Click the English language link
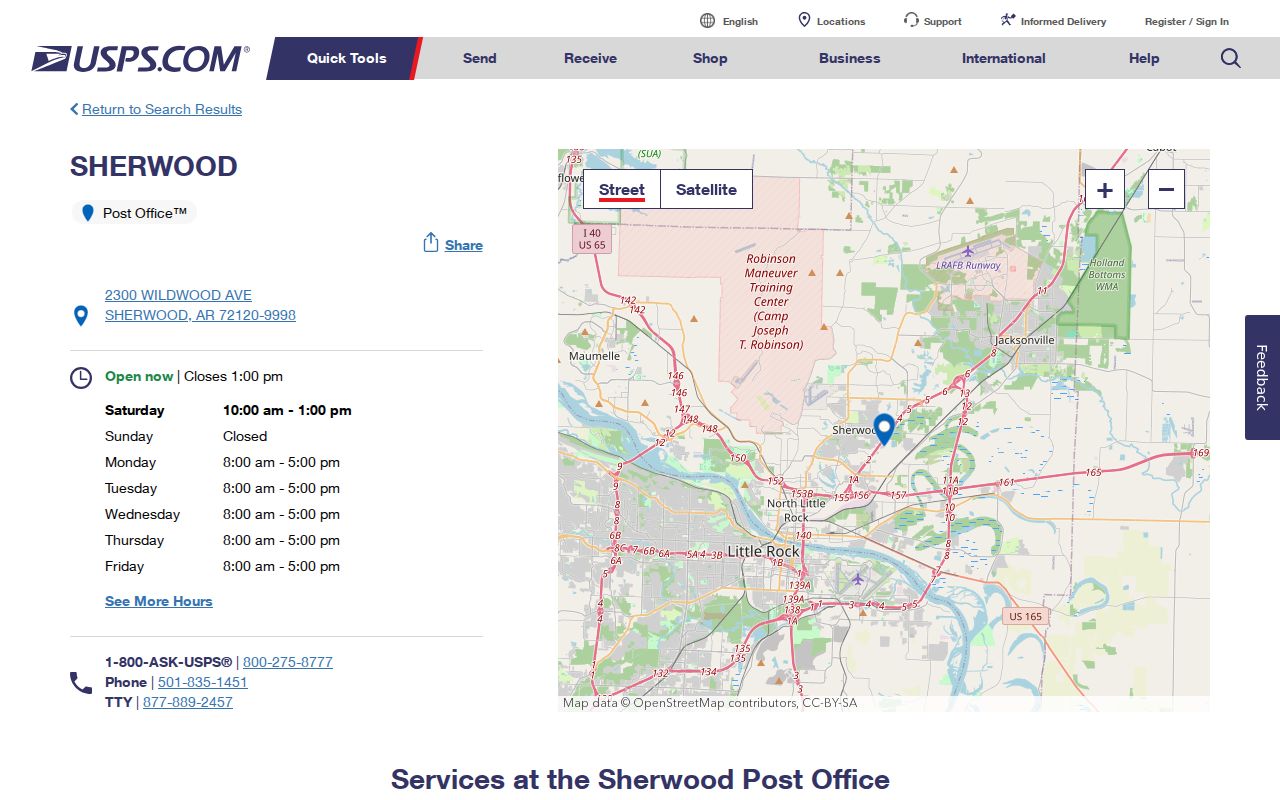 coord(740,21)
